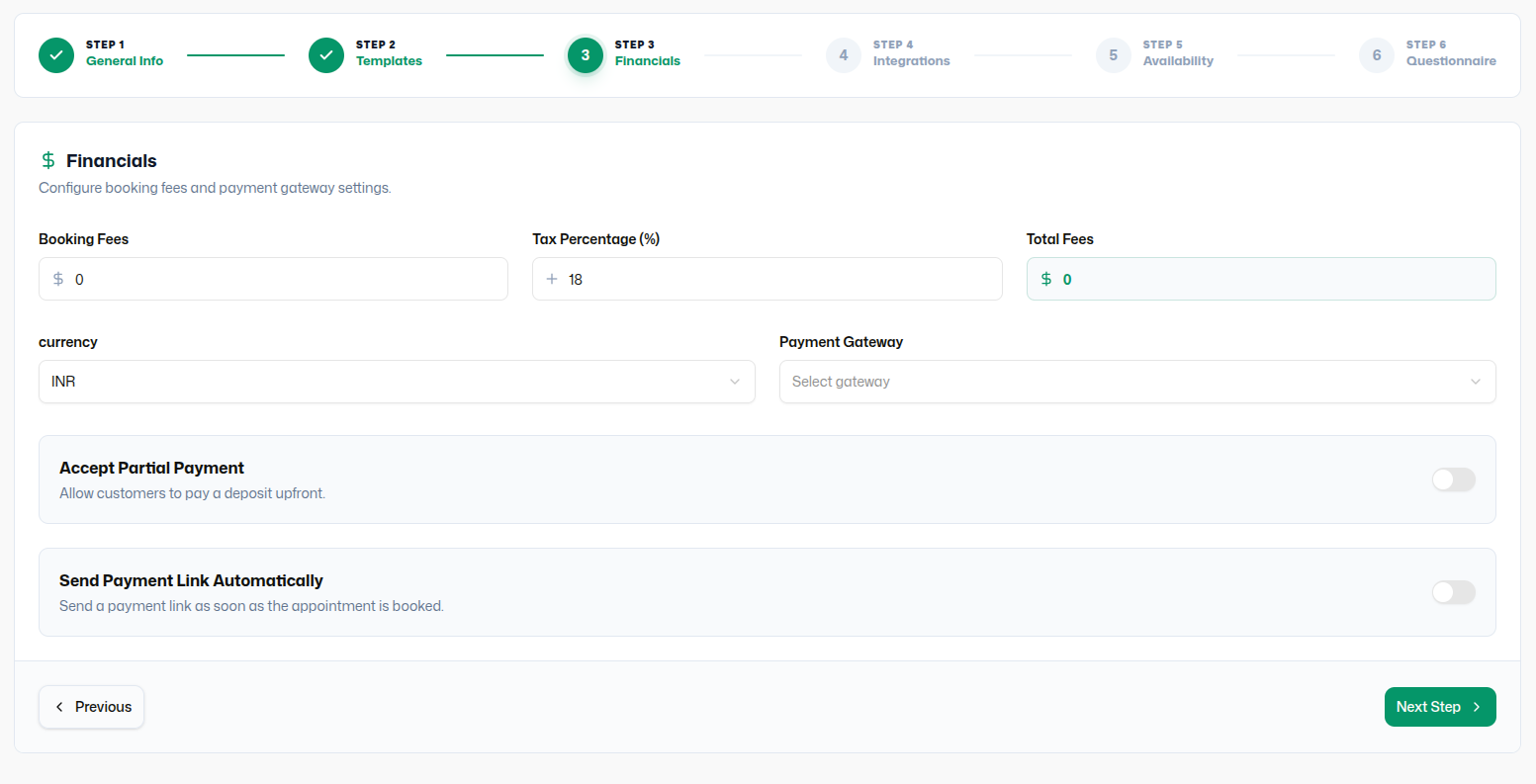Click the Payment Gateway dropdown chevron
Screen dimensions: 1536x784
1476,382
